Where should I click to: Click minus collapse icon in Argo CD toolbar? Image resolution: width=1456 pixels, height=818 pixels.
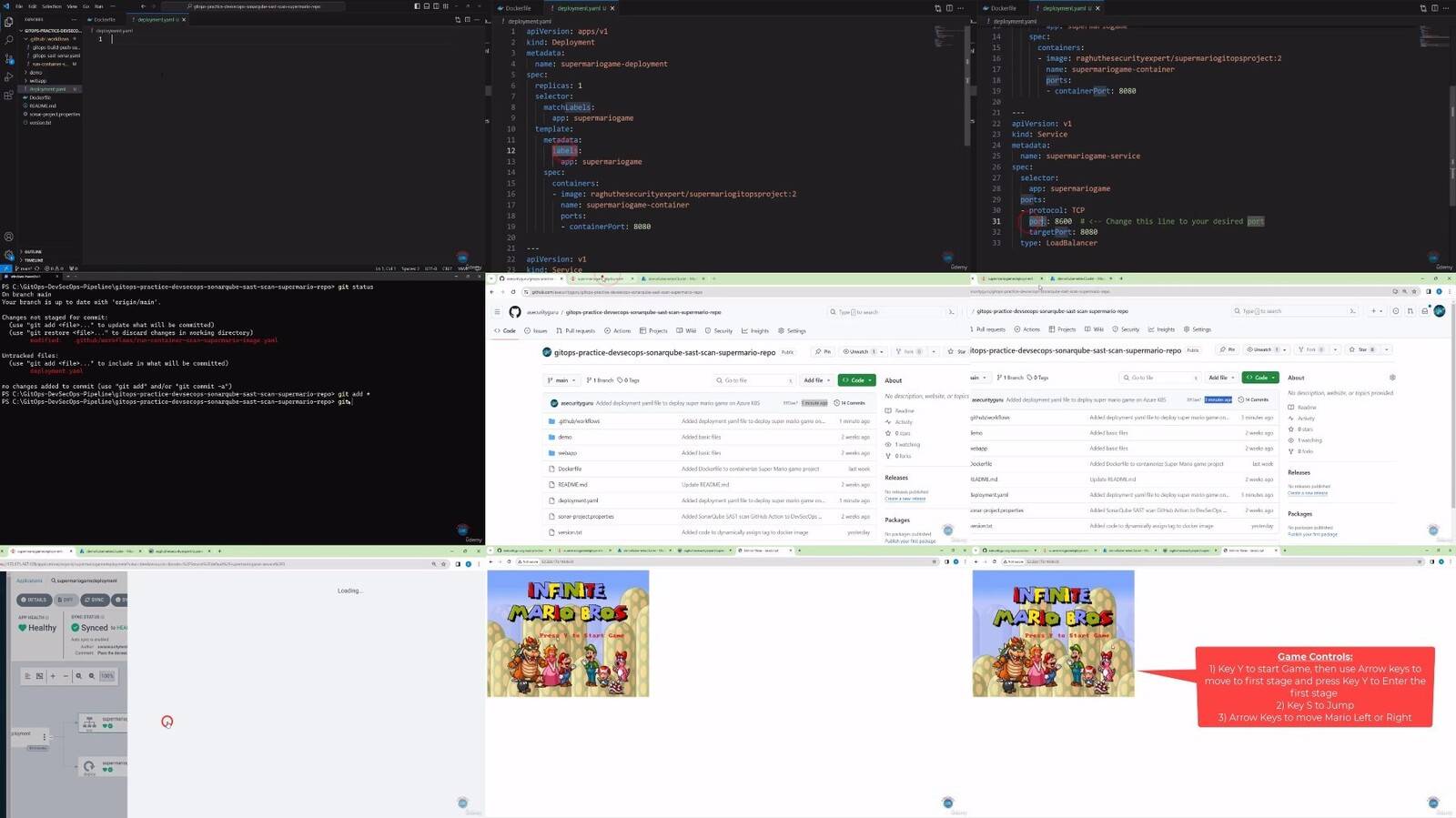point(66,676)
